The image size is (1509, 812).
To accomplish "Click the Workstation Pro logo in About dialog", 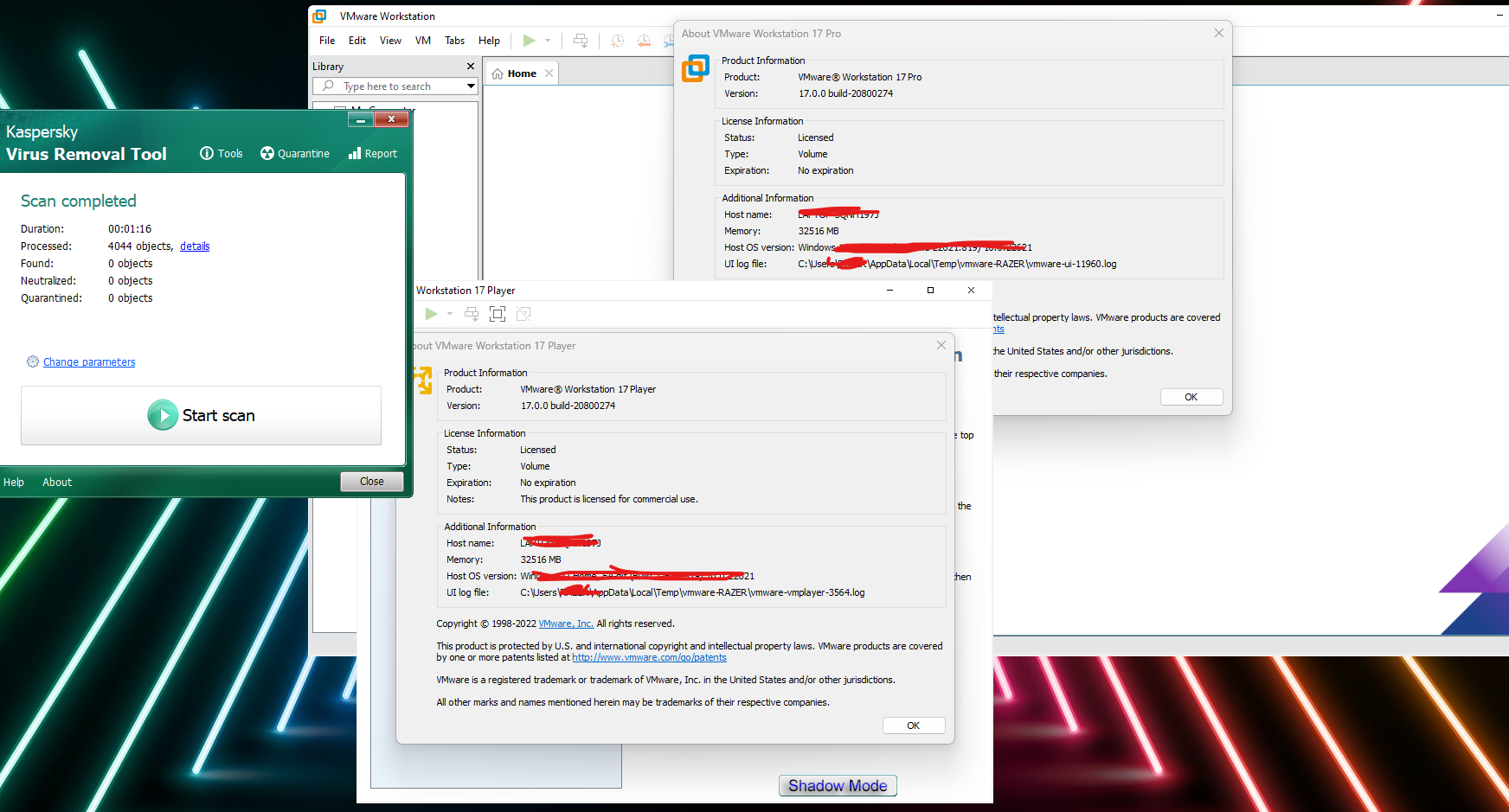I will (x=696, y=68).
